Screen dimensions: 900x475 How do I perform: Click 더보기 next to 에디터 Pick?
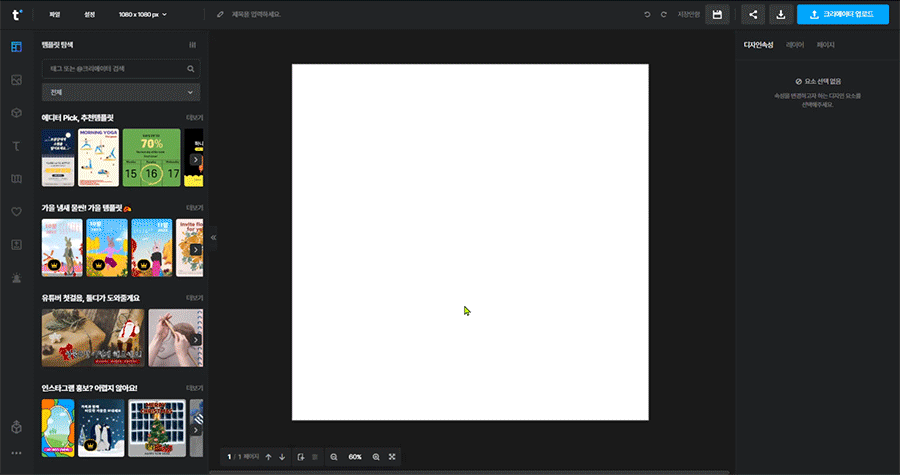[x=194, y=118]
